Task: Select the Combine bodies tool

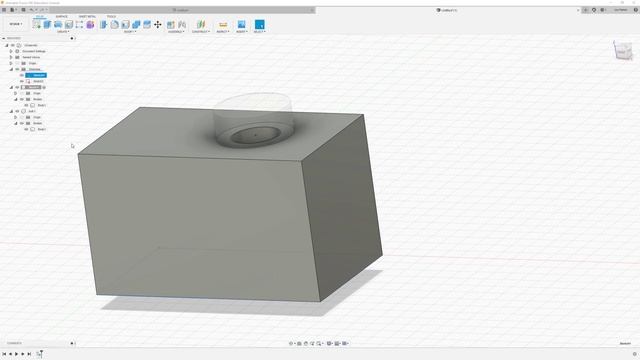Action: click(136, 24)
